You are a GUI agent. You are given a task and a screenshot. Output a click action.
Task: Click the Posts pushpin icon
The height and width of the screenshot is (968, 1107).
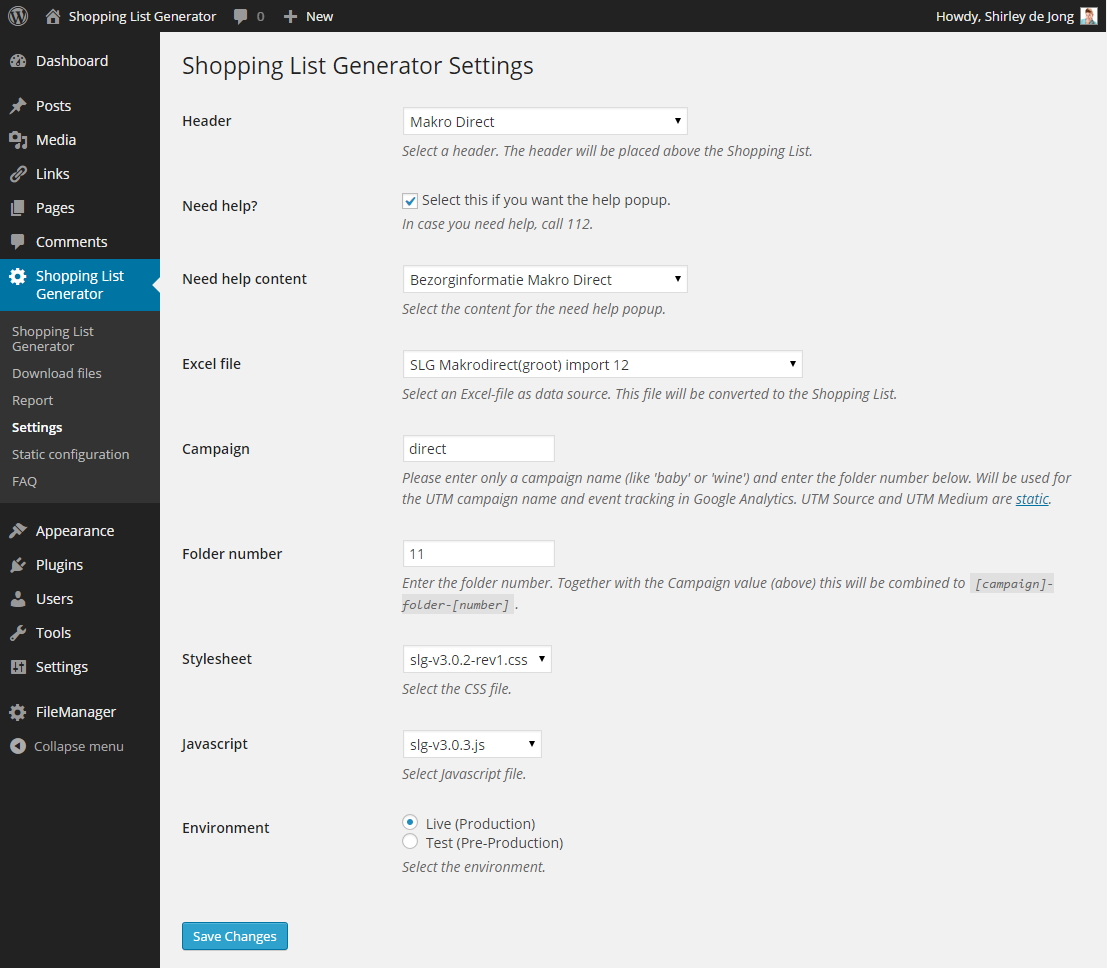coord(18,106)
